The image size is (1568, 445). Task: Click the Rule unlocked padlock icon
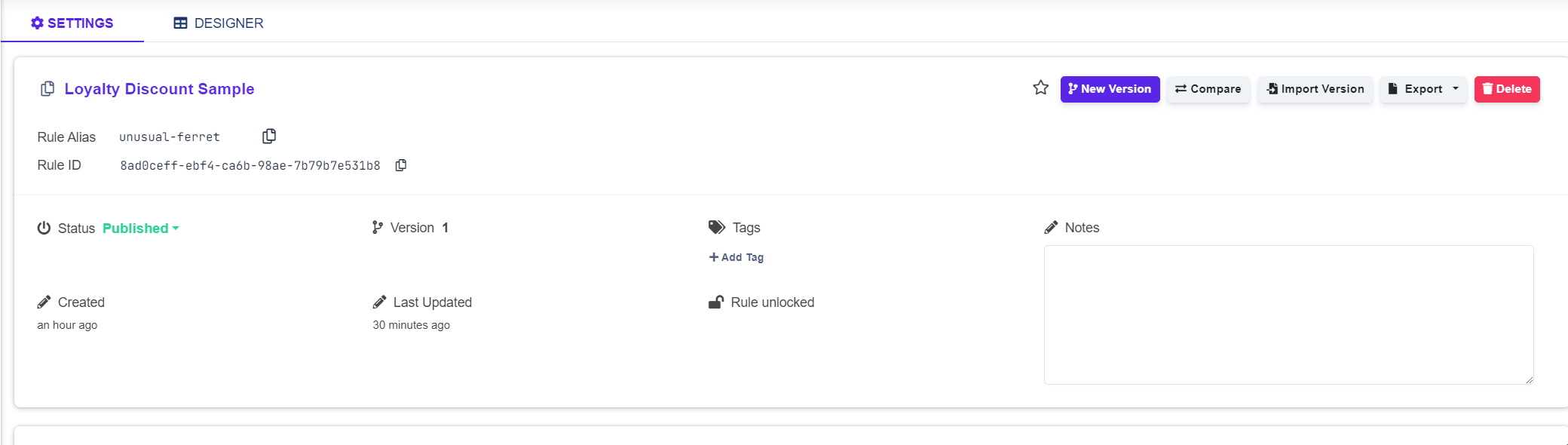[716, 302]
